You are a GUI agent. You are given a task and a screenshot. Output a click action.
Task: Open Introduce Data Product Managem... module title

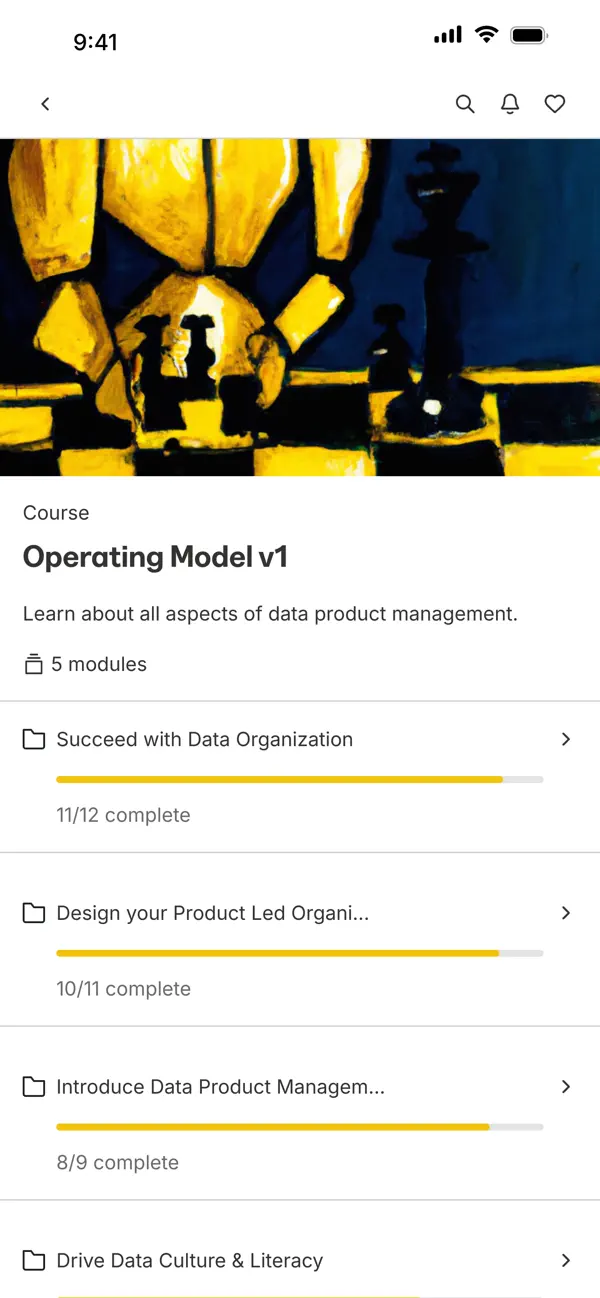(x=220, y=1087)
